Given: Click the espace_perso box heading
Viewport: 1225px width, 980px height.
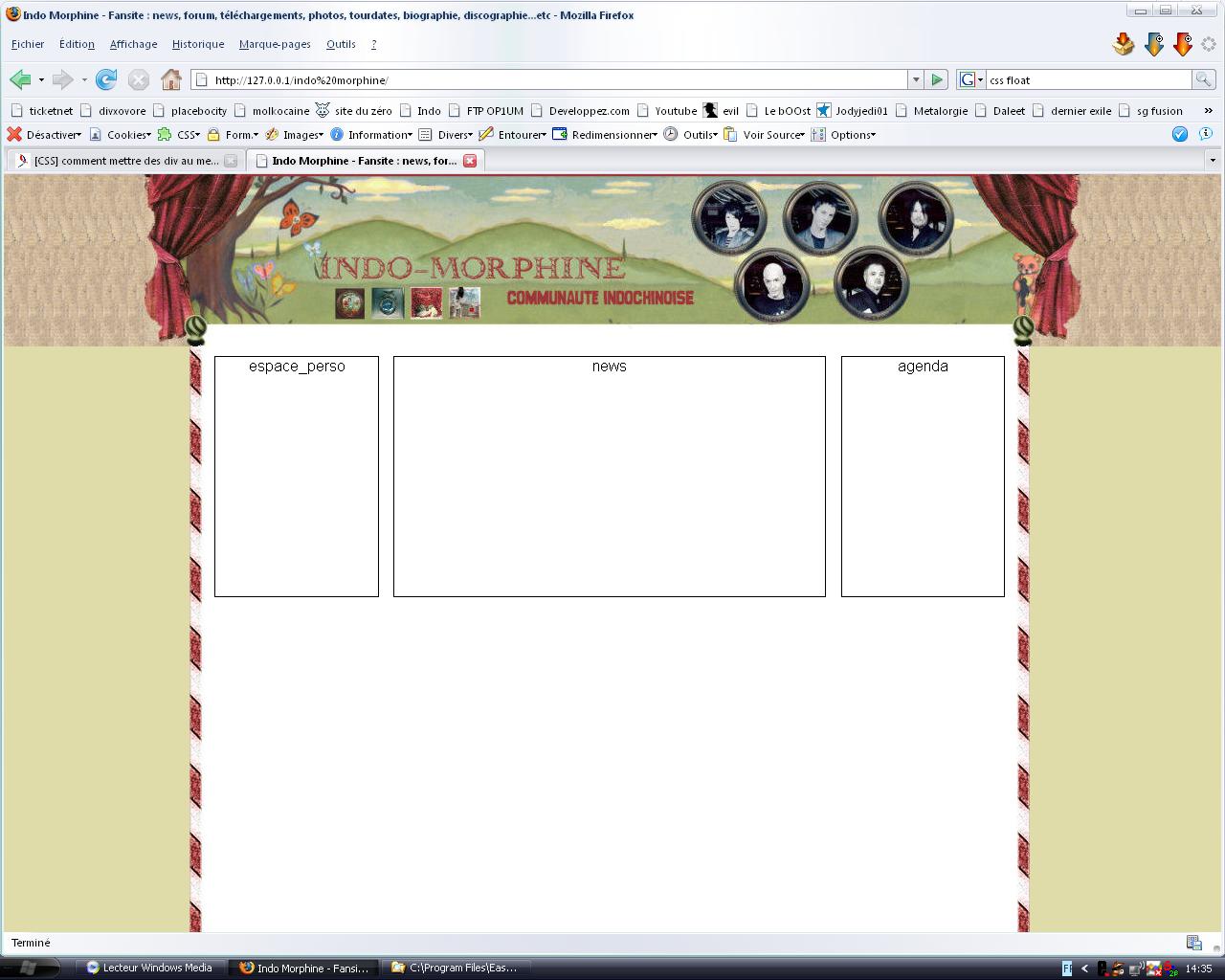Looking at the screenshot, I should tap(297, 367).
